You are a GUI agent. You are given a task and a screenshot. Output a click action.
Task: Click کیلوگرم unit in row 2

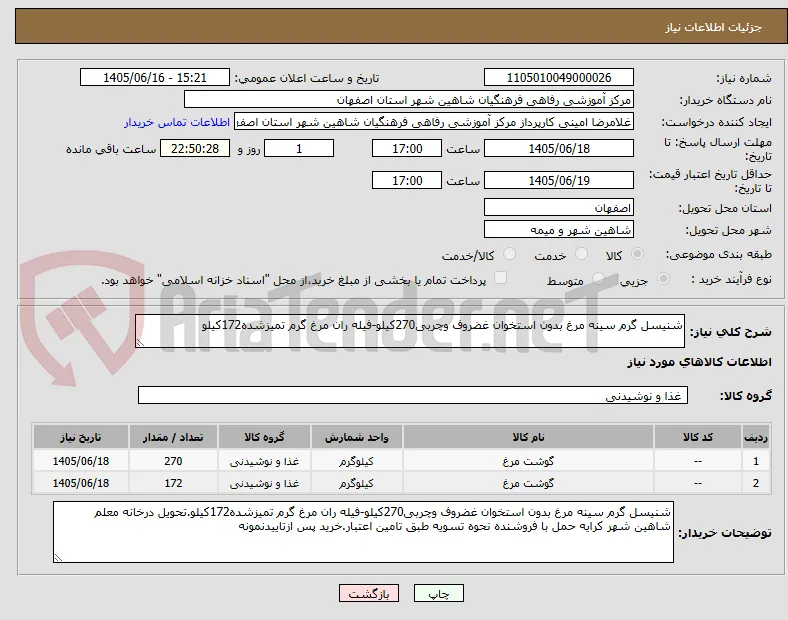356,483
